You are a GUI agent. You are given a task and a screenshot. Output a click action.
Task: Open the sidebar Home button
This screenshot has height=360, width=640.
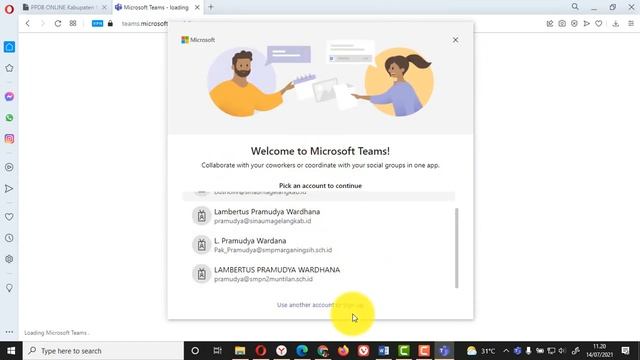tap(9, 47)
